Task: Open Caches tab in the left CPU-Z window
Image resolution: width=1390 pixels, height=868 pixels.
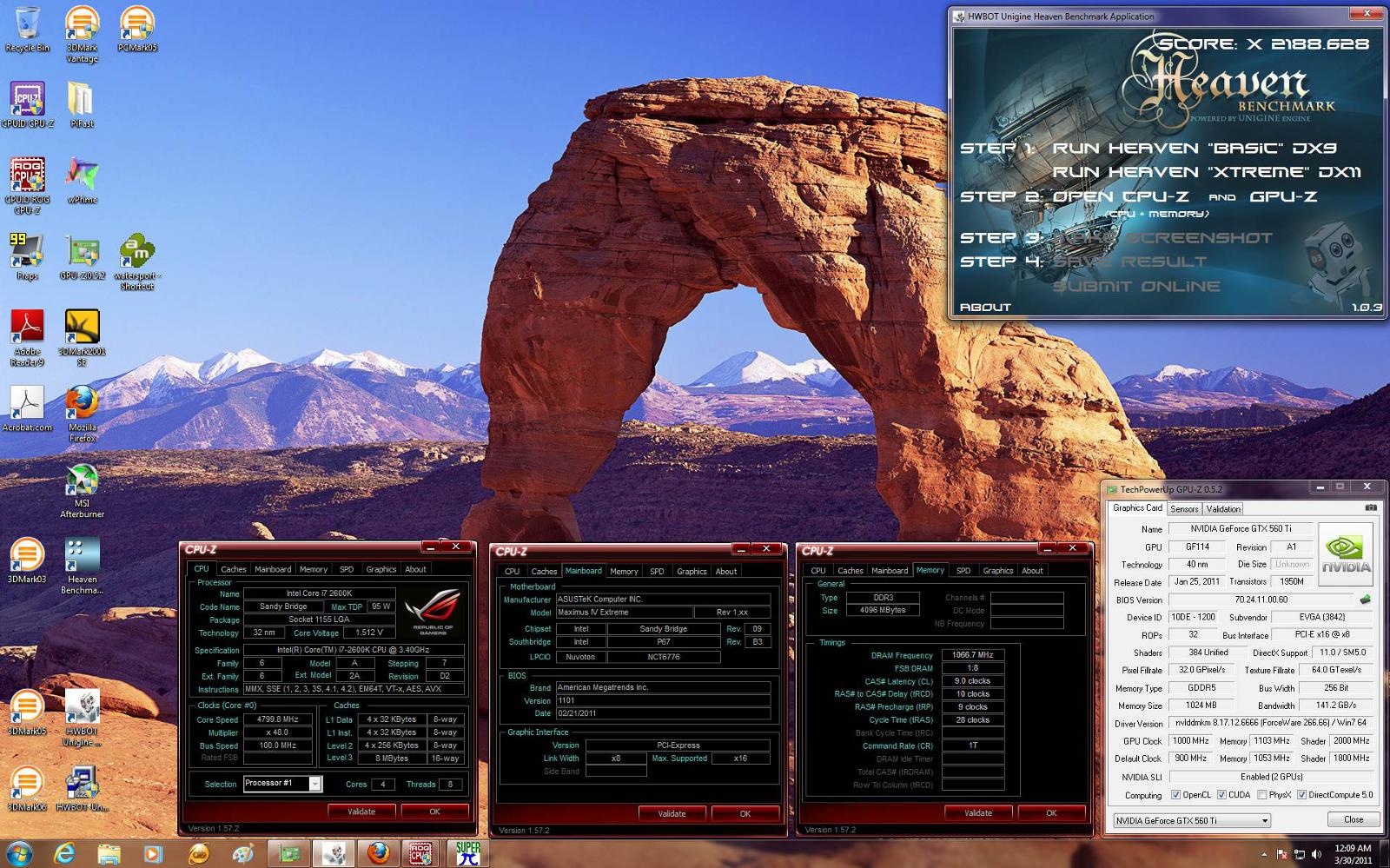Action: [234, 569]
